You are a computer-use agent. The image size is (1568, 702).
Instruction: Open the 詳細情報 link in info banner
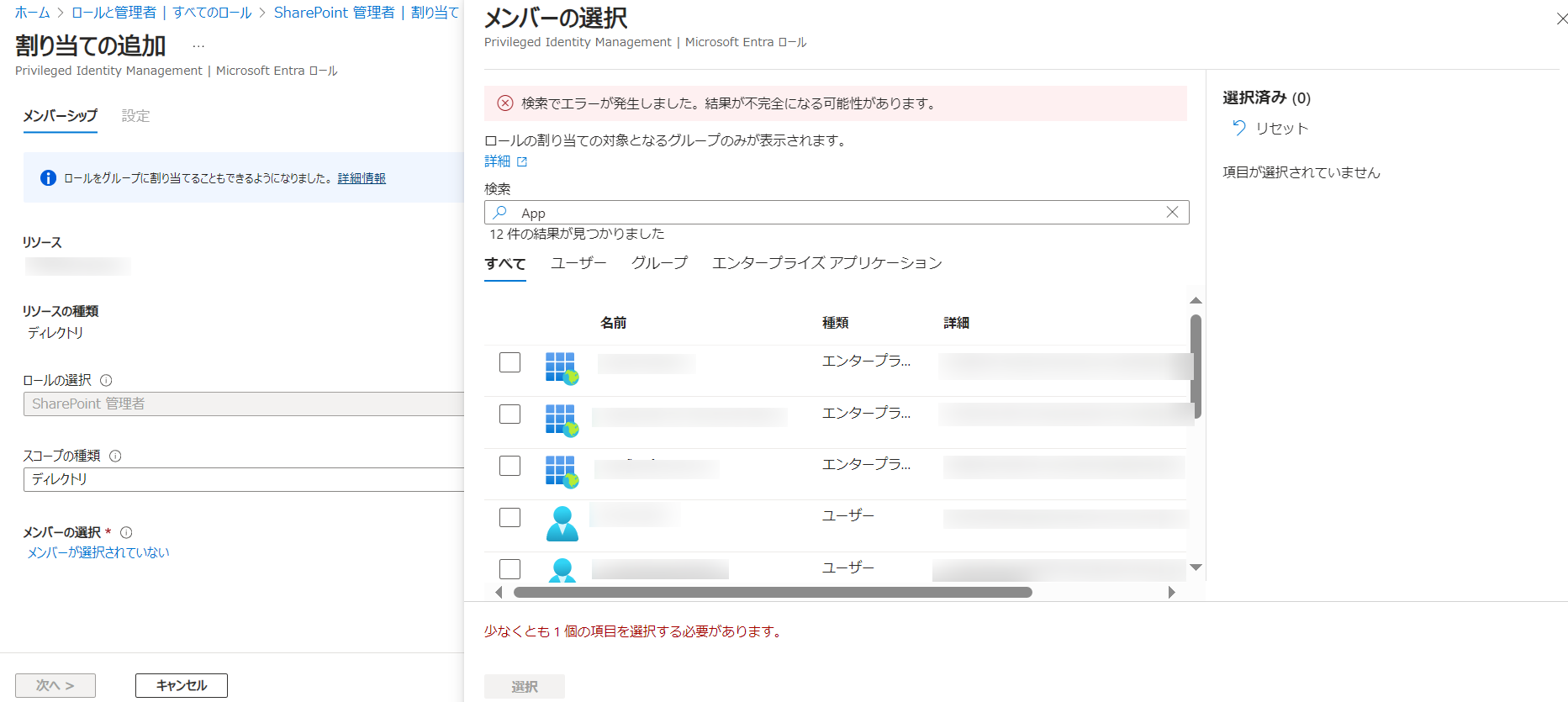[x=362, y=178]
